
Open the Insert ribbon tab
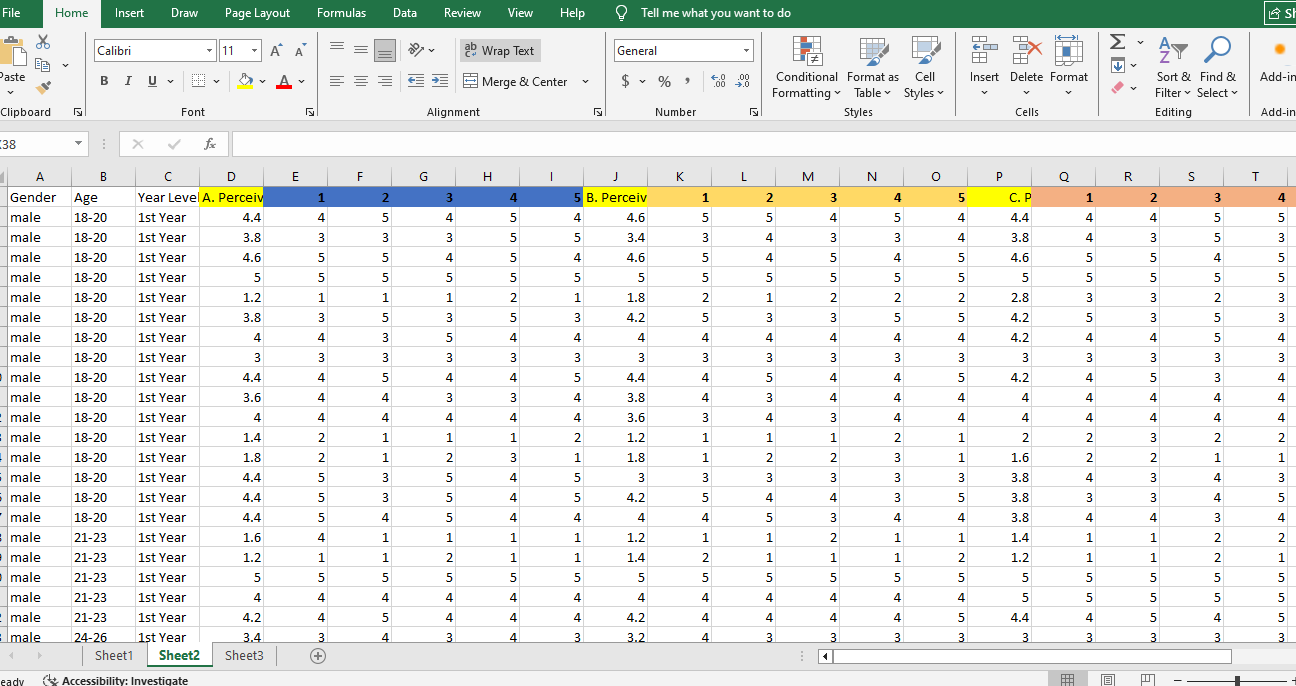pos(129,13)
